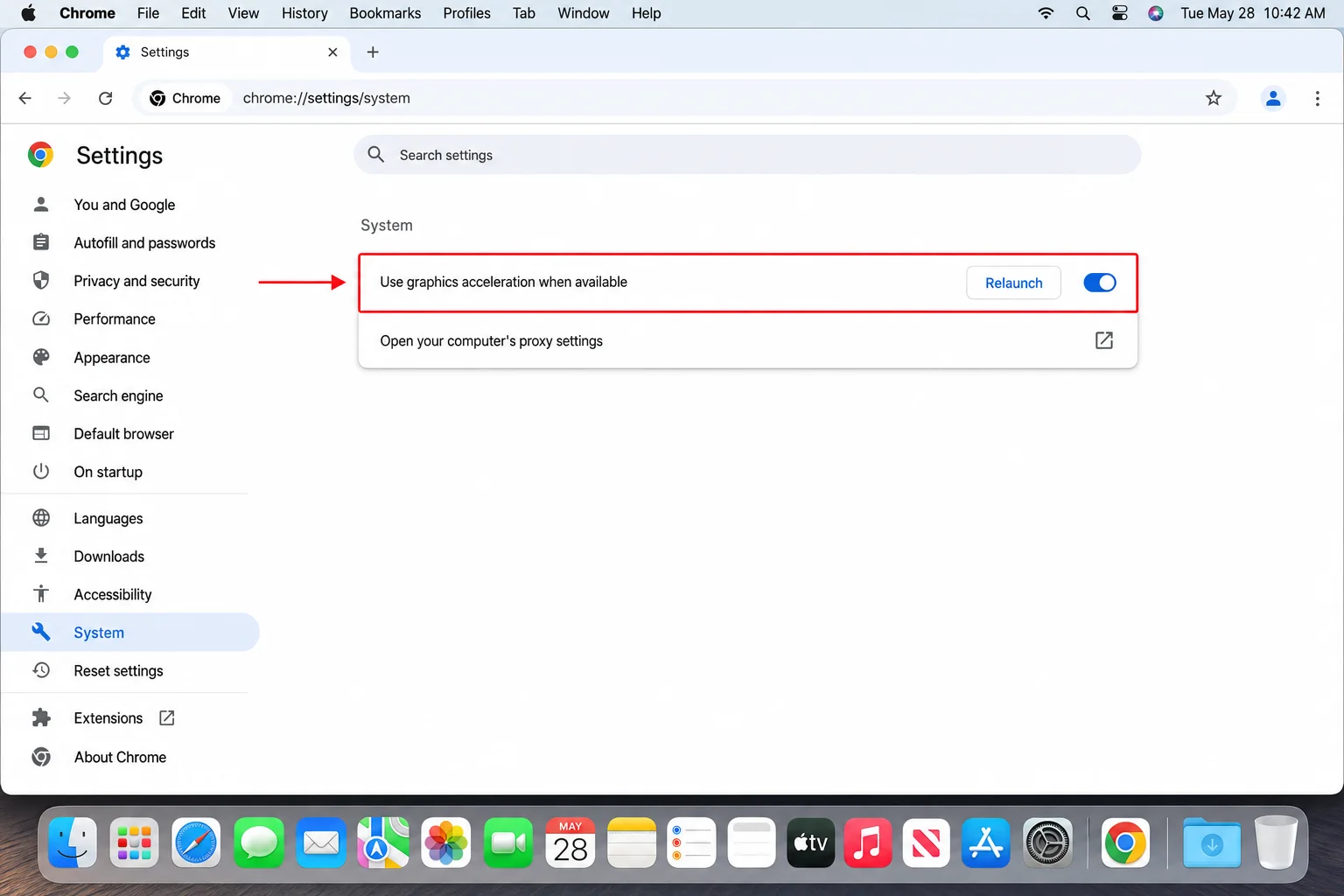
Task: Toggle graphics acceleration switch off
Action: click(x=1100, y=283)
